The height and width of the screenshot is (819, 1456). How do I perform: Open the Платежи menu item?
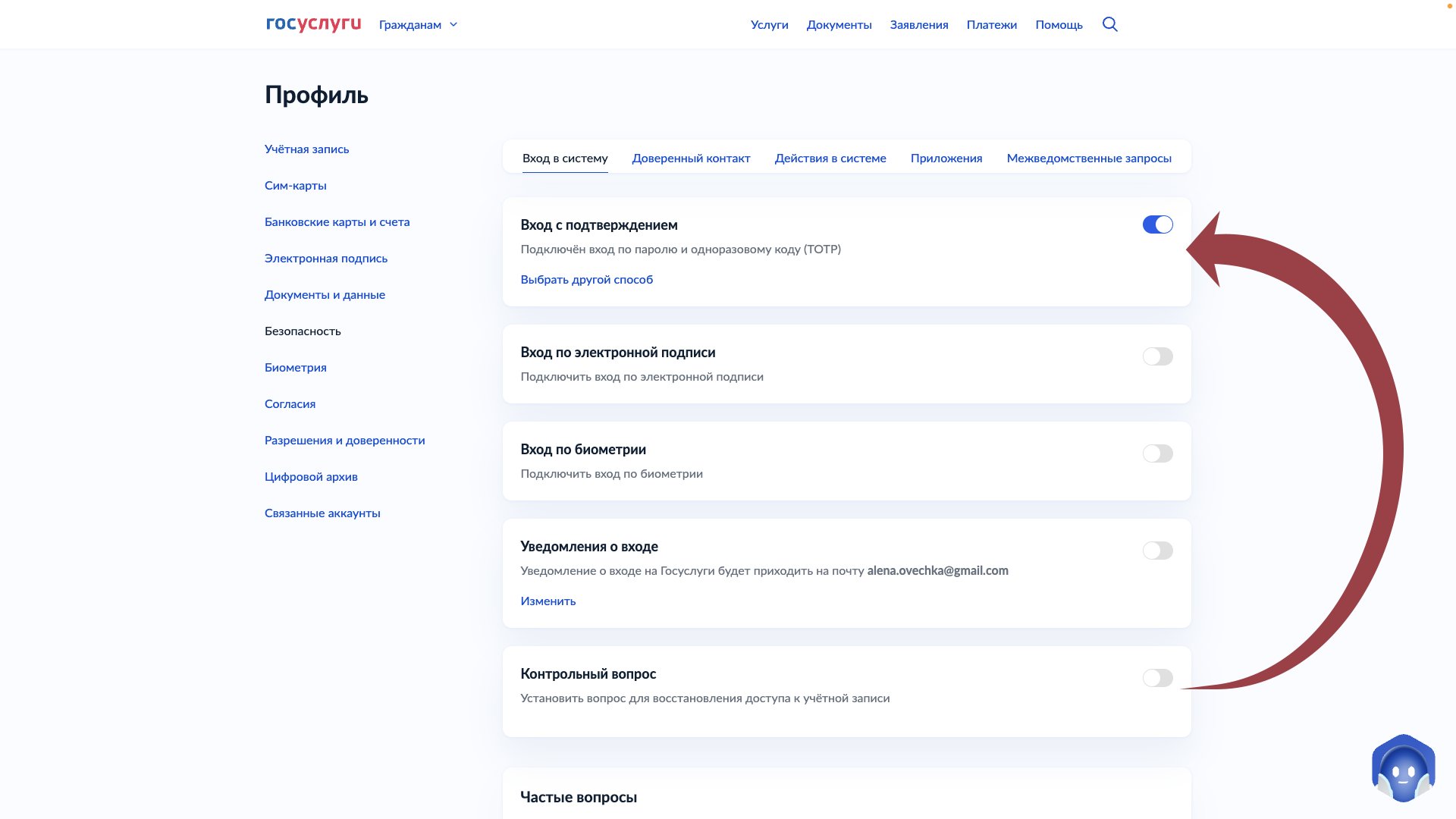(991, 24)
